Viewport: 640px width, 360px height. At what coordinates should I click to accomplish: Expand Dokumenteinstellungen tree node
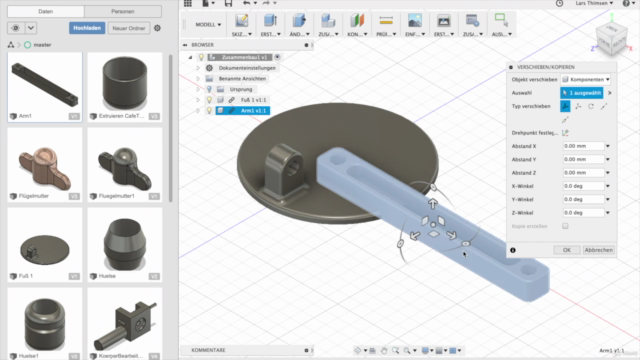point(198,68)
